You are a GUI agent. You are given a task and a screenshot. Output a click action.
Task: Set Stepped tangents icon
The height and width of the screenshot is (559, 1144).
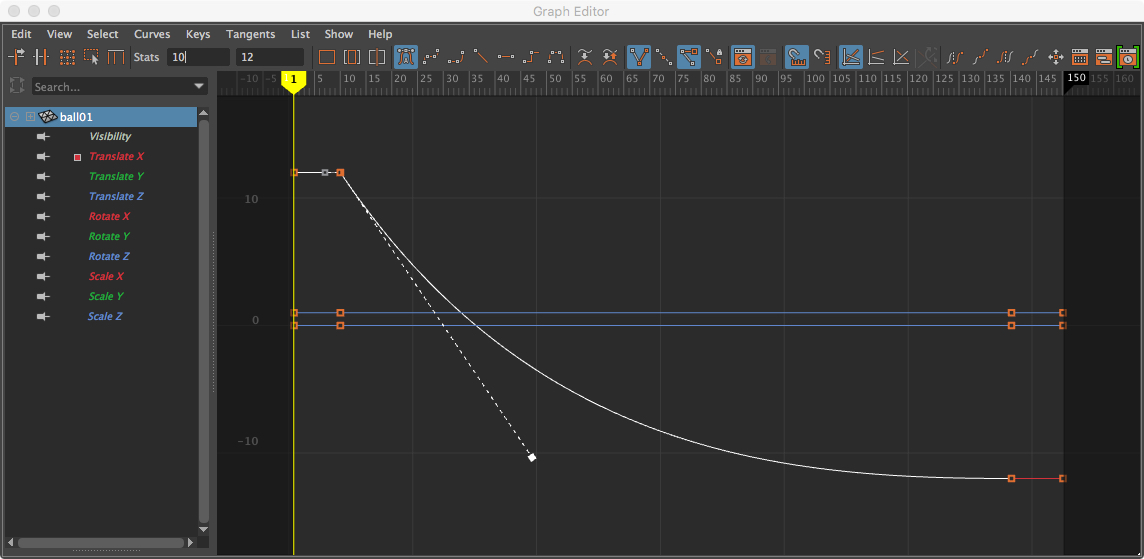tap(531, 57)
